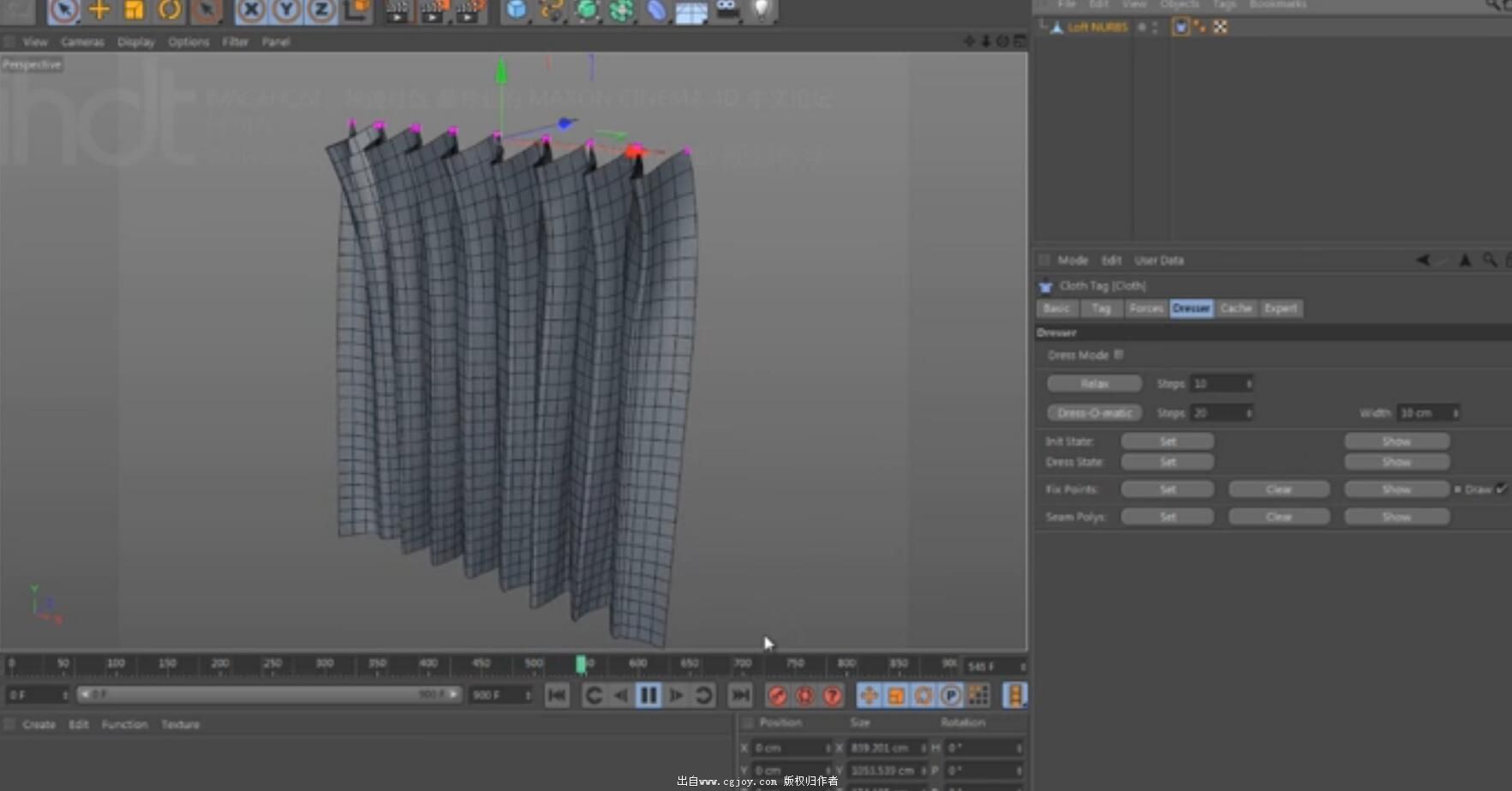Open viewport Panel menu

point(276,41)
